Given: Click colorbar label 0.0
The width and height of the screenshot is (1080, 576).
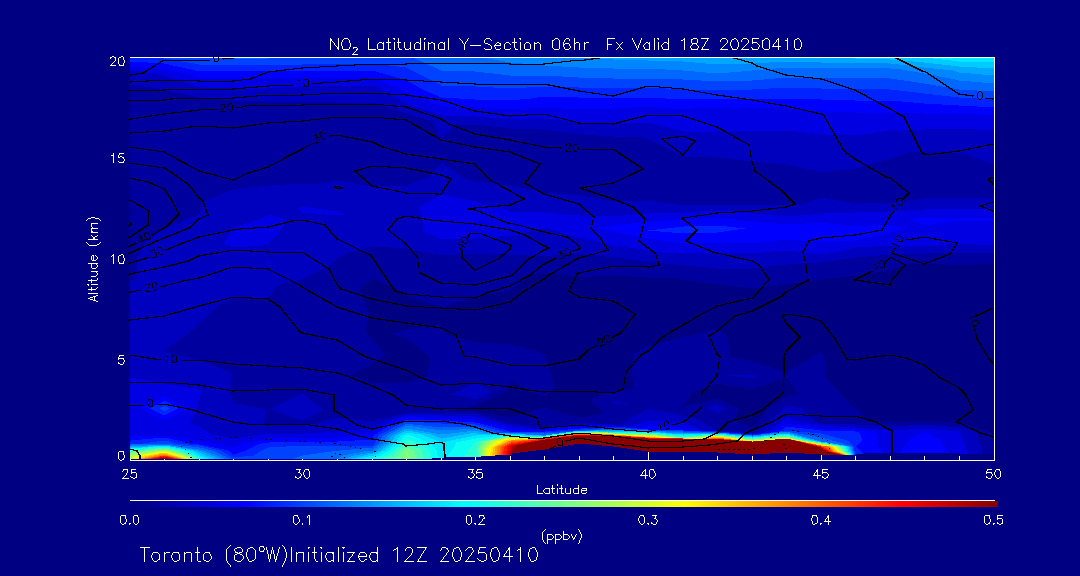Looking at the screenshot, I should pos(129,520).
